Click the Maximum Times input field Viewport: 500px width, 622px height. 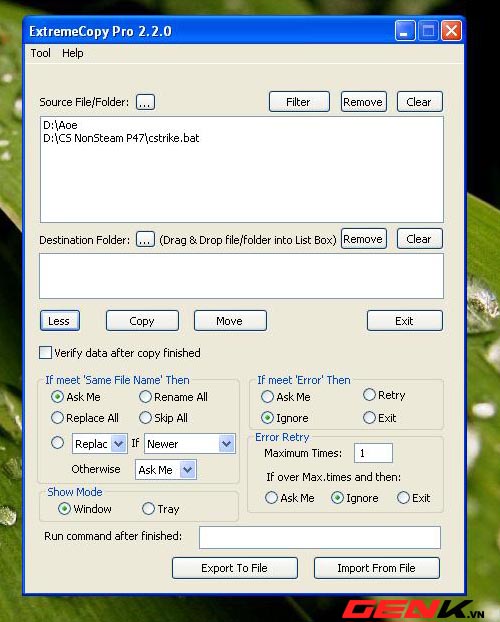click(x=373, y=453)
